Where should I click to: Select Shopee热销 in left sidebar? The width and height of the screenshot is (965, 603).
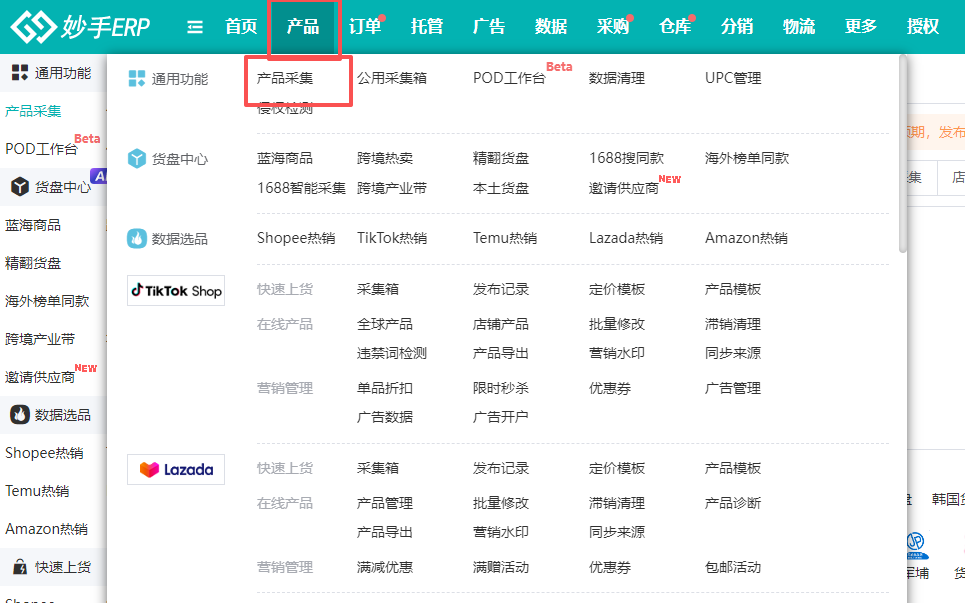44,453
